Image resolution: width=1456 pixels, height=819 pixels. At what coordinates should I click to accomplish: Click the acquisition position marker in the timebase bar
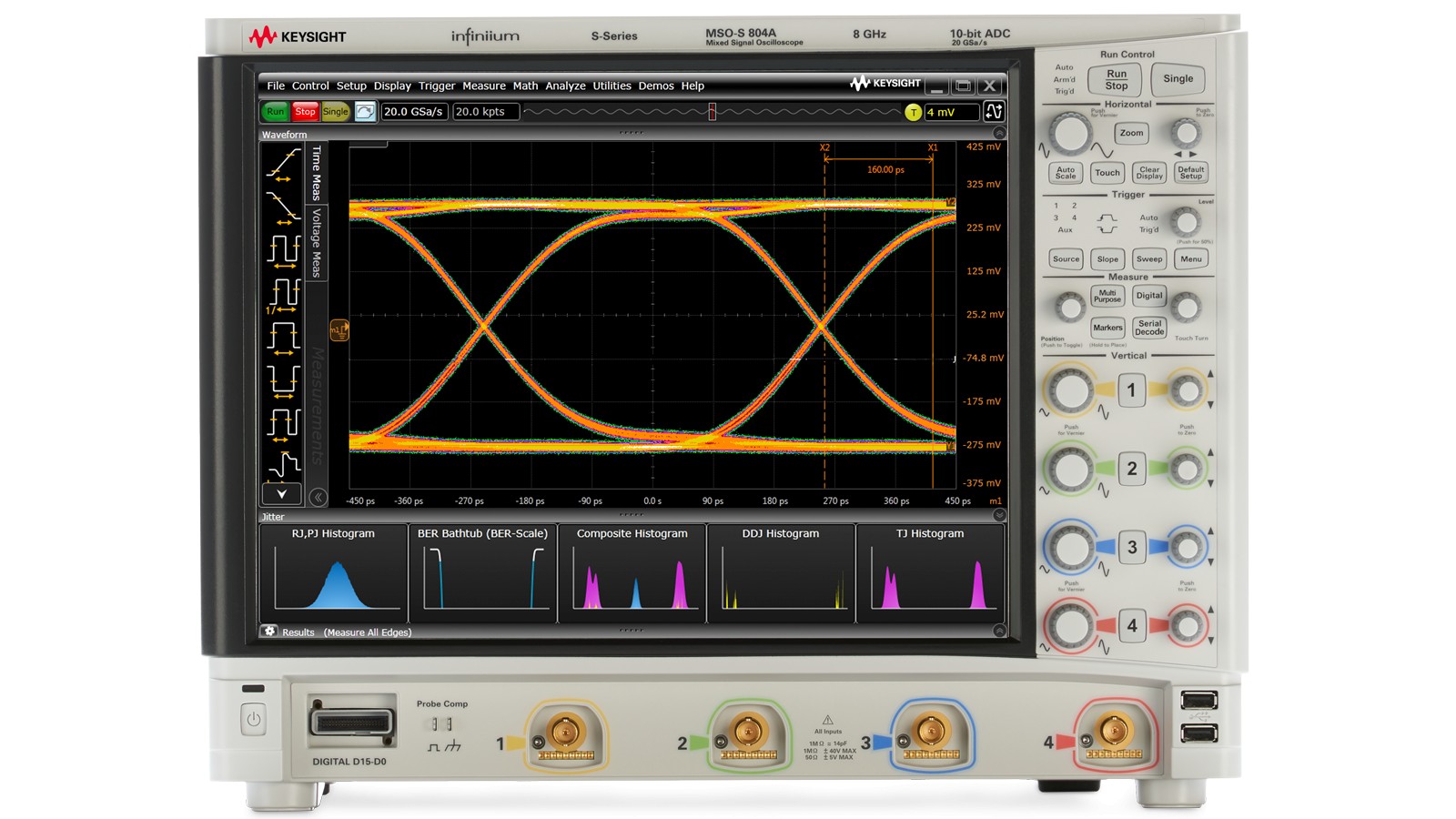[x=712, y=111]
